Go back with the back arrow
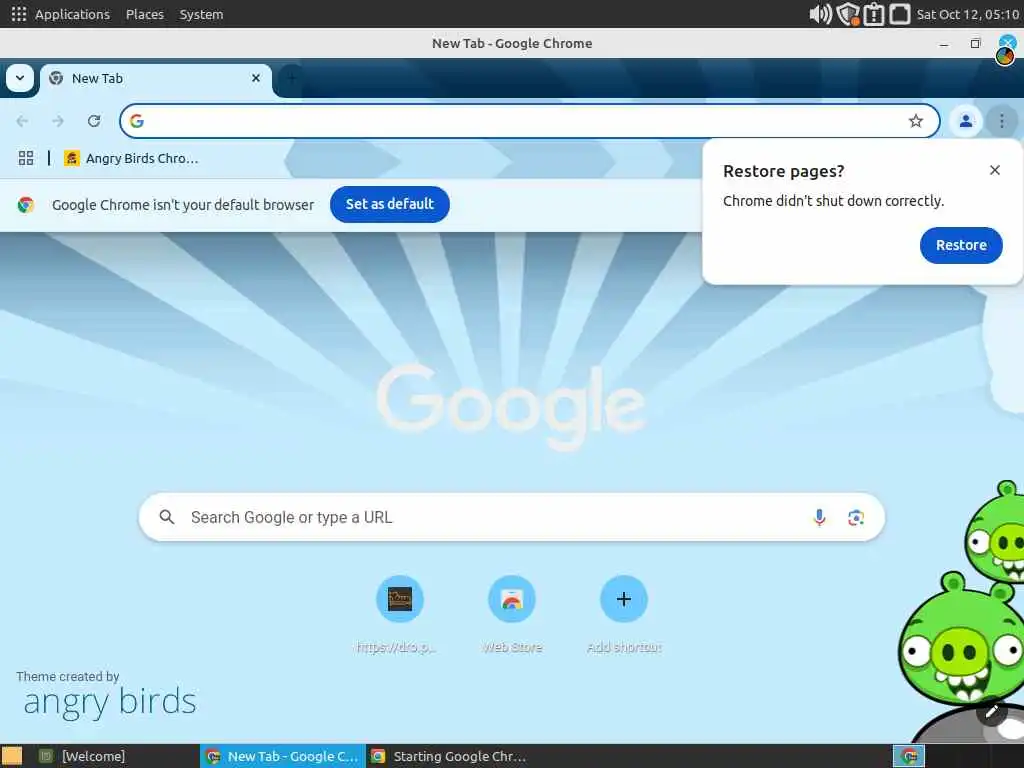 pyautogui.click(x=22, y=121)
